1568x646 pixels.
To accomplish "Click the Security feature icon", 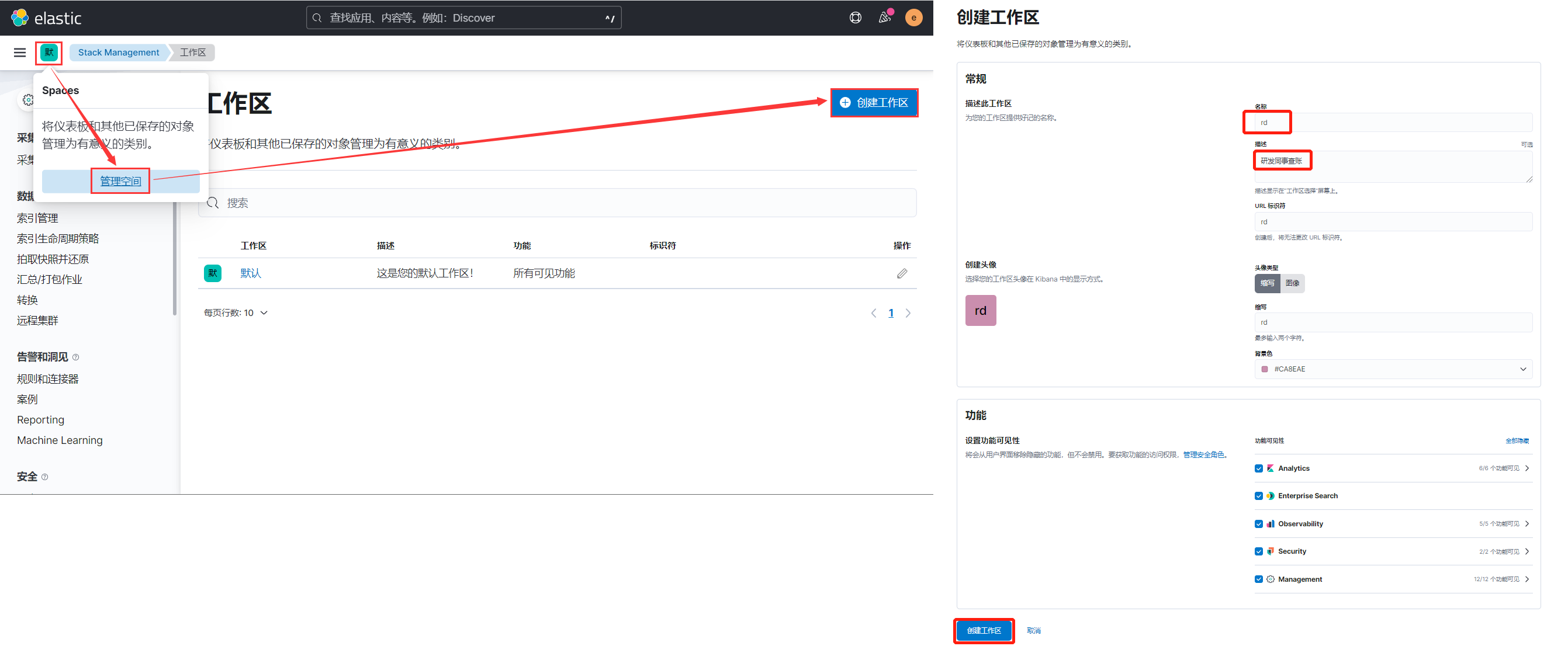I will [x=1271, y=551].
